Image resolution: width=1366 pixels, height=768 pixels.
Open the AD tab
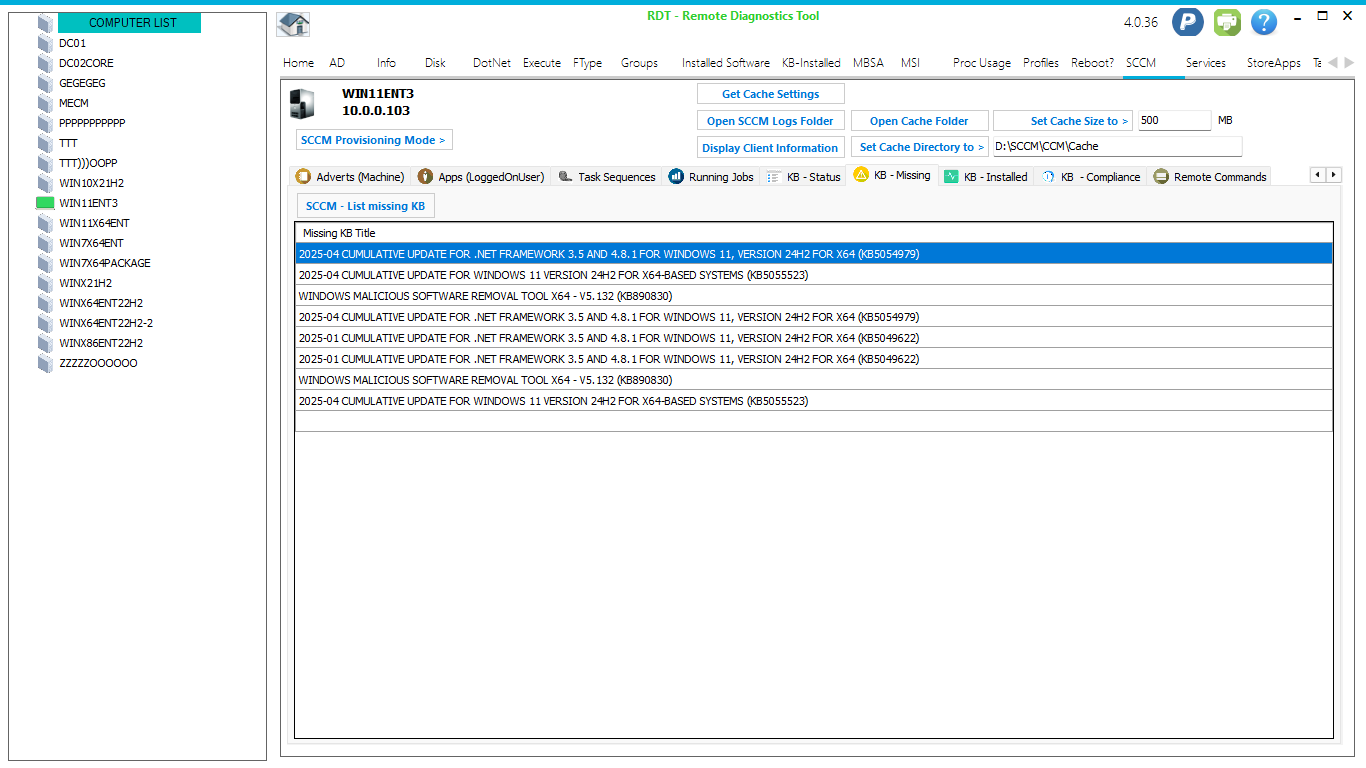(337, 62)
